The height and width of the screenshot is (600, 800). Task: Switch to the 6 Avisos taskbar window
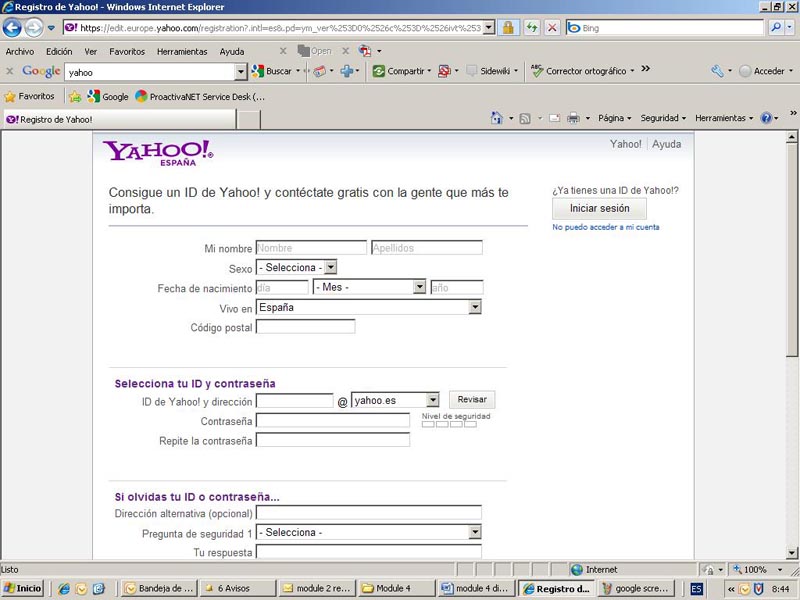237,588
